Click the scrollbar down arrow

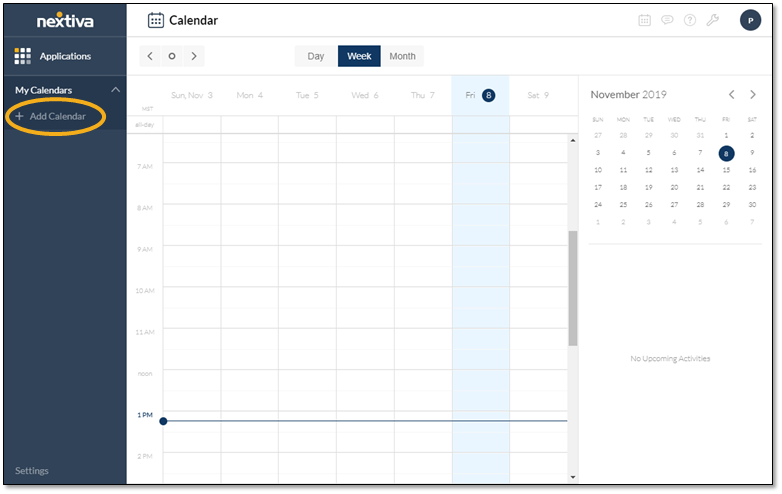(573, 477)
